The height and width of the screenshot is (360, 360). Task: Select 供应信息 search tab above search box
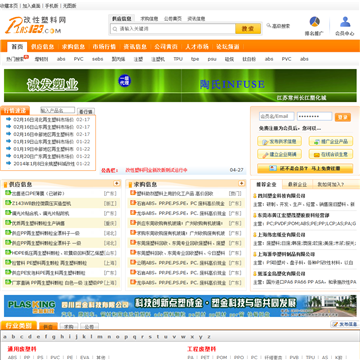(x=121, y=19)
